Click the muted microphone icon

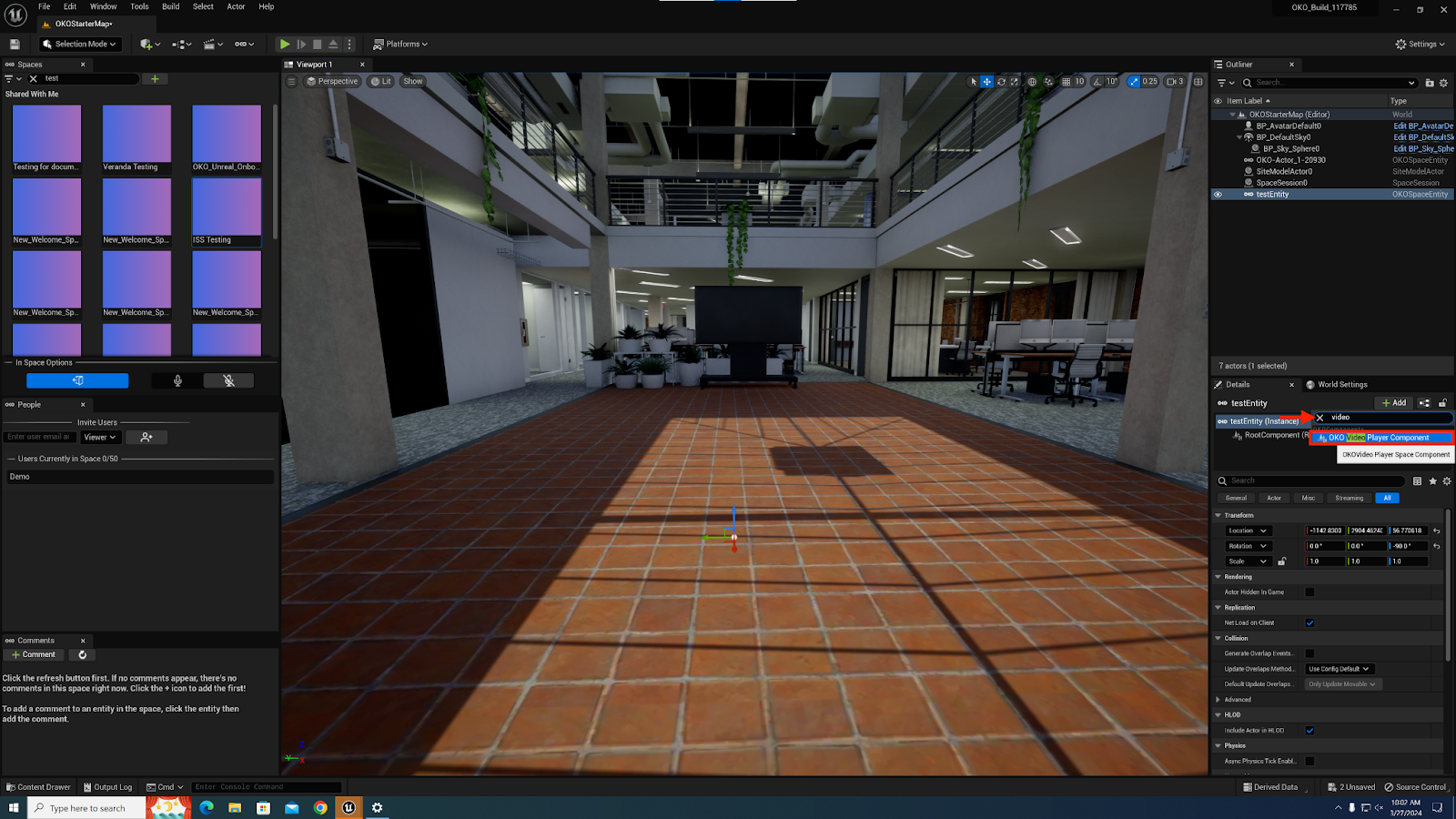228,380
